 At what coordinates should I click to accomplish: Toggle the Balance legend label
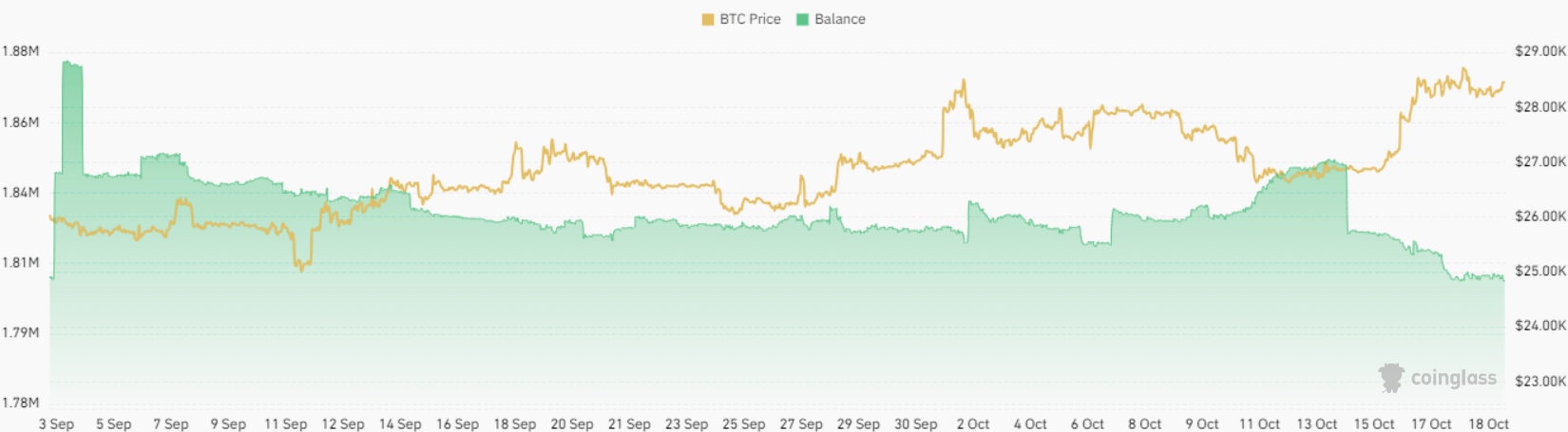click(x=840, y=19)
